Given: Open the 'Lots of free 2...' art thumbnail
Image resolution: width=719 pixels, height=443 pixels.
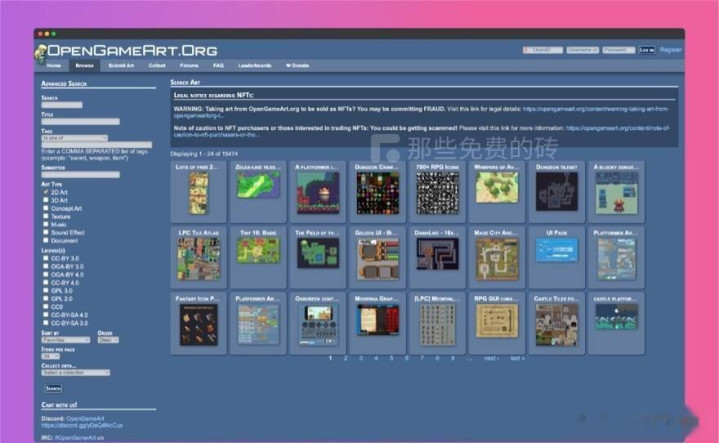Looking at the screenshot, I should 199,192.
